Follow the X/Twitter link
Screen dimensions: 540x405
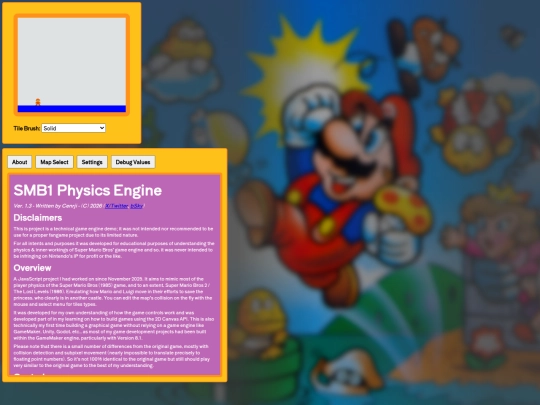point(117,206)
